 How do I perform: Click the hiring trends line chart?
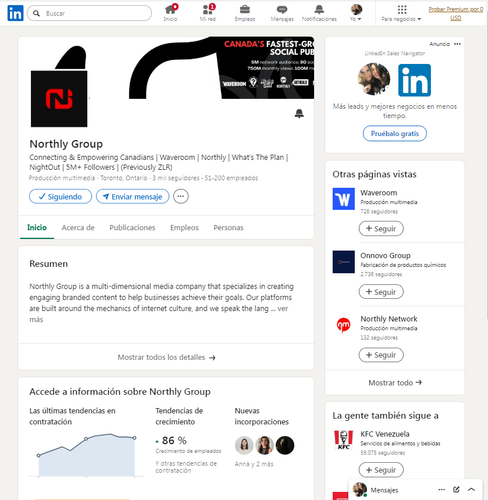87,455
